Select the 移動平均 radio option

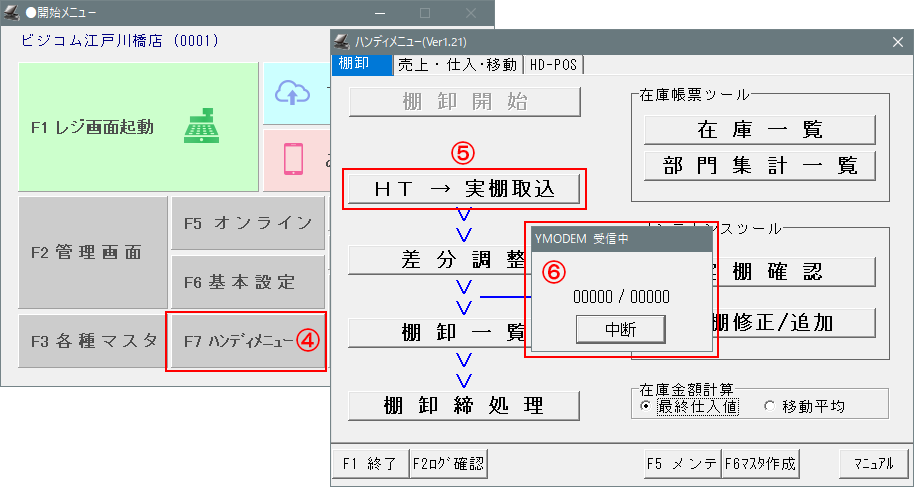[x=769, y=407]
